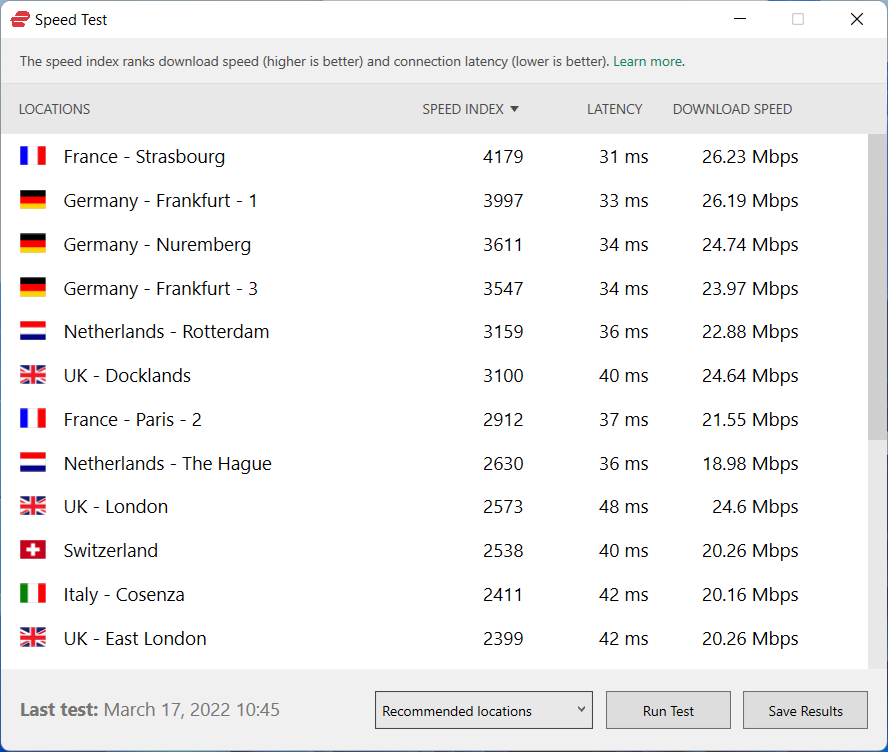The height and width of the screenshot is (752, 888).
Task: Click the 24.74 Mbps download speed
Action: [750, 245]
